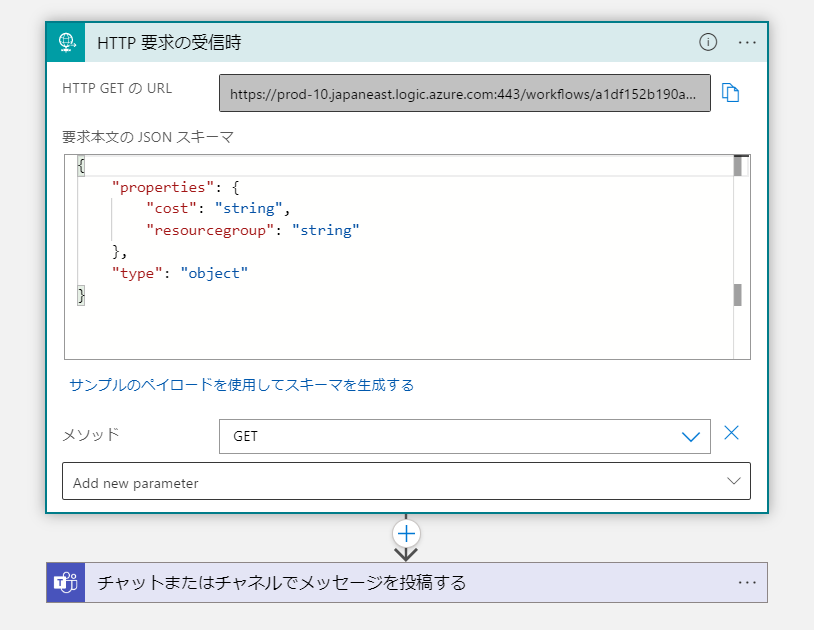
Task: Copy the HTTP GET URL
Action: click(730, 93)
